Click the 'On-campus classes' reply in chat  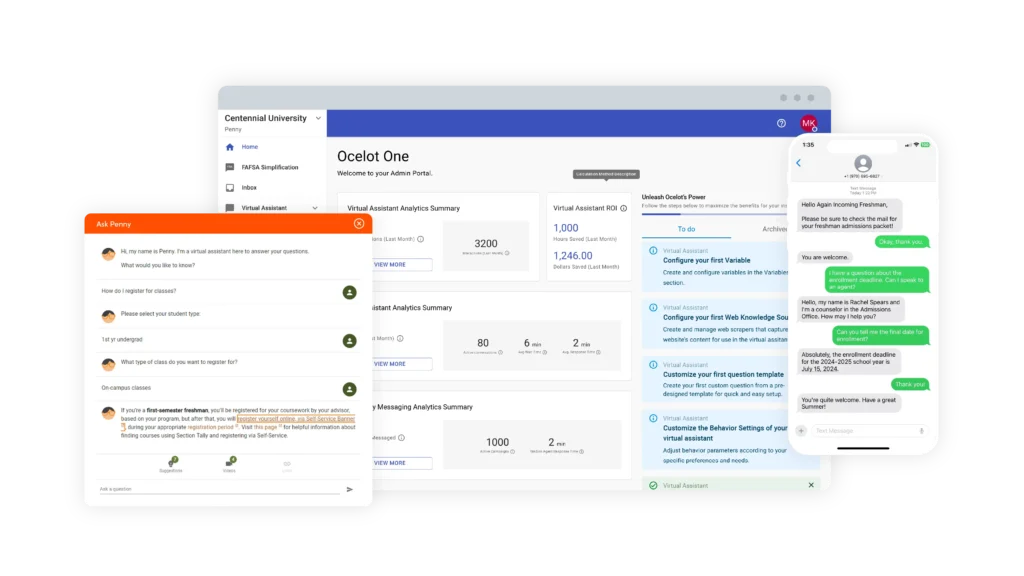pyautogui.click(x=126, y=388)
